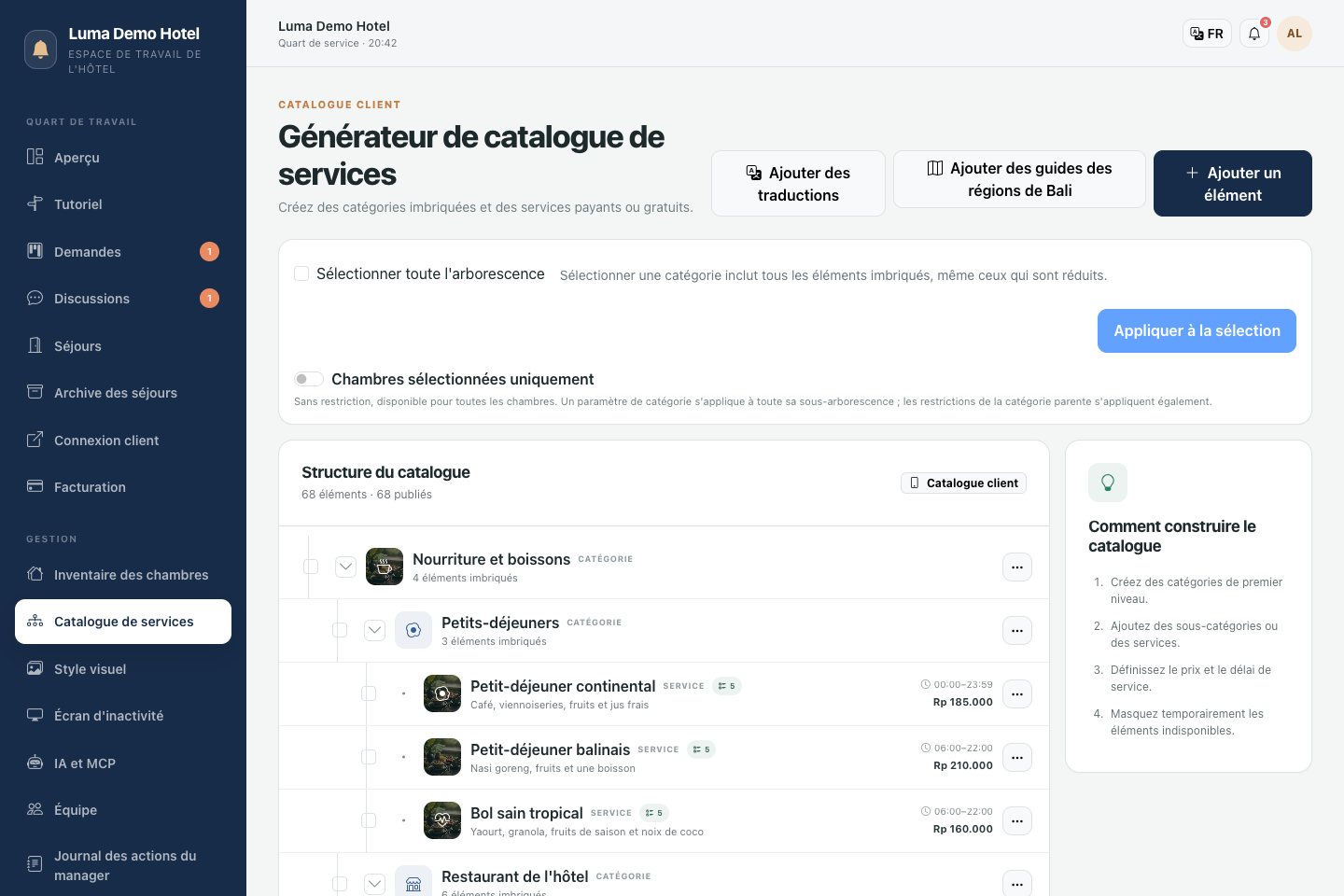Image resolution: width=1344 pixels, height=896 pixels.
Task: Click Petit-déjeuner continental thumbnail image
Action: coord(442,693)
